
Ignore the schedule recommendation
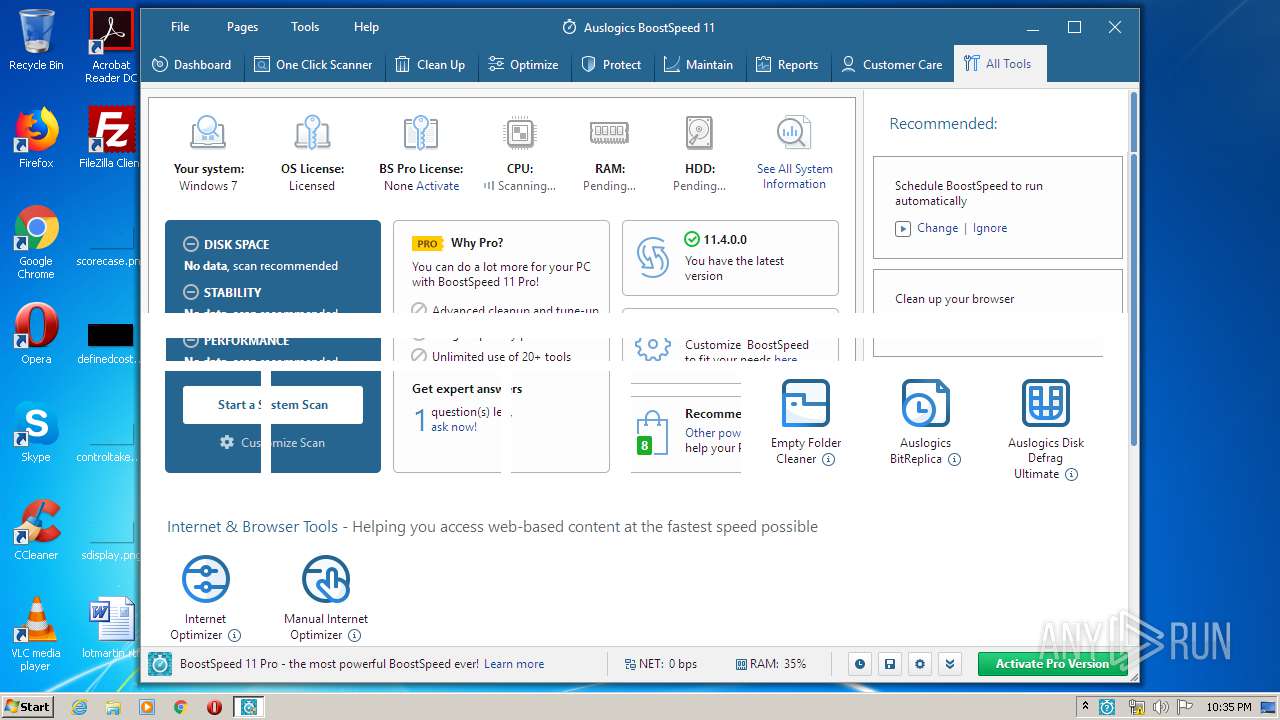click(x=990, y=228)
